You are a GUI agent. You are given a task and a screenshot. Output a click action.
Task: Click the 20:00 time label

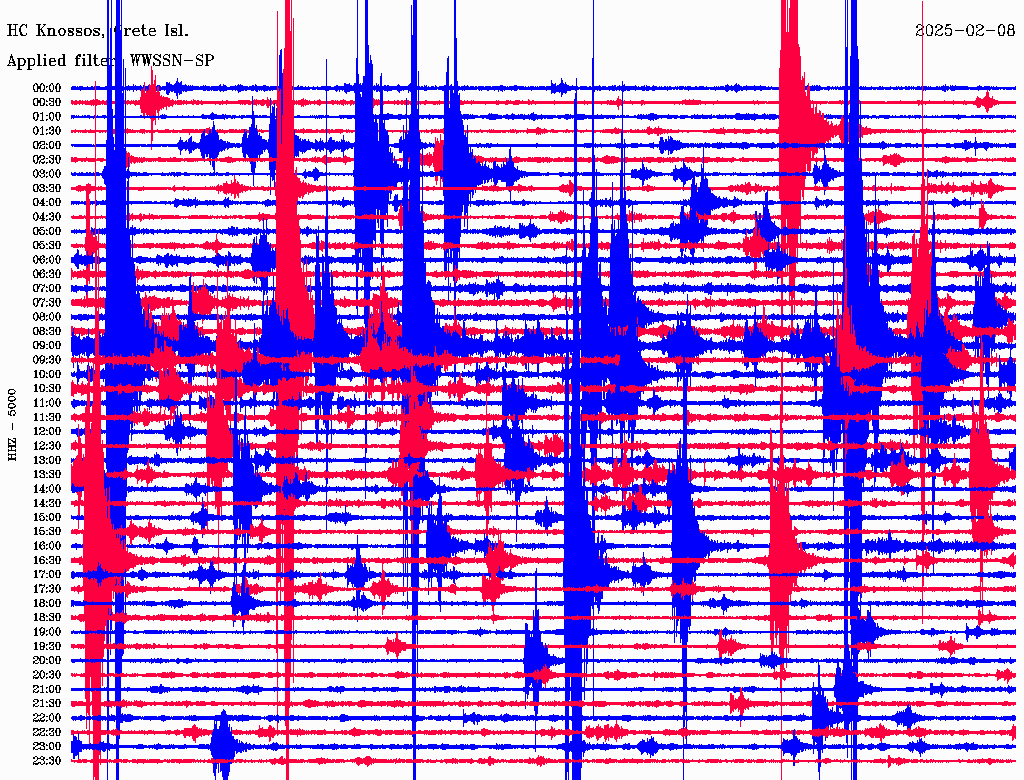47,661
